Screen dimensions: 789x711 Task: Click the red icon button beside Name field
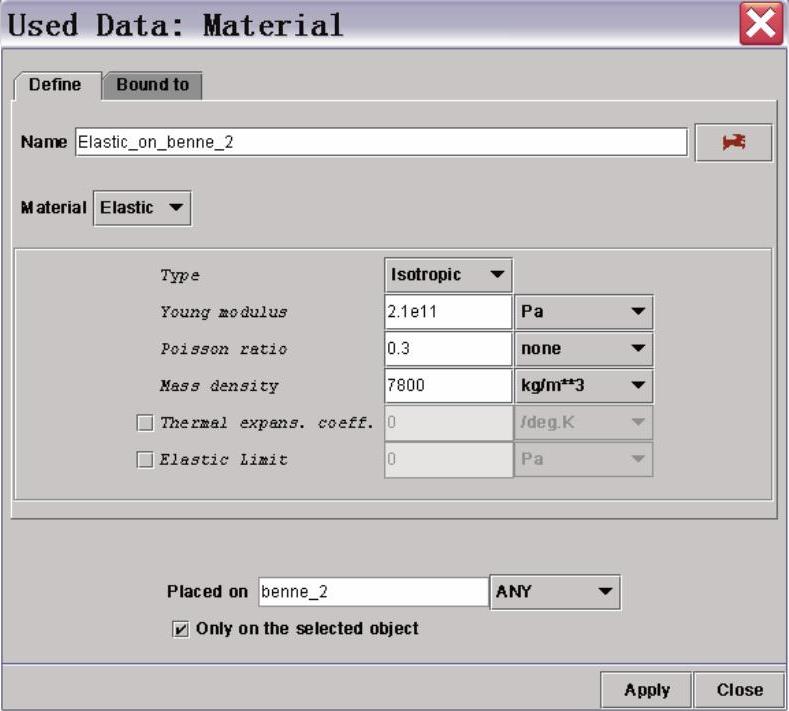point(734,143)
